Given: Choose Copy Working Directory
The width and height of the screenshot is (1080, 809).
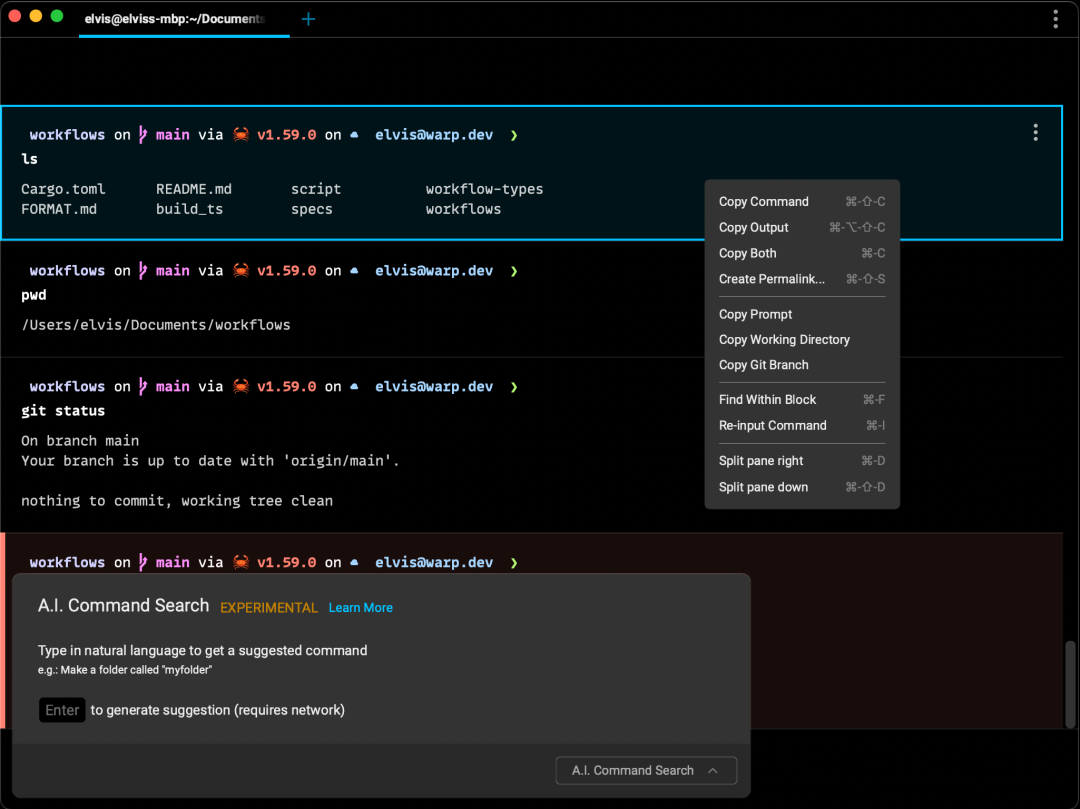Looking at the screenshot, I should 784,340.
